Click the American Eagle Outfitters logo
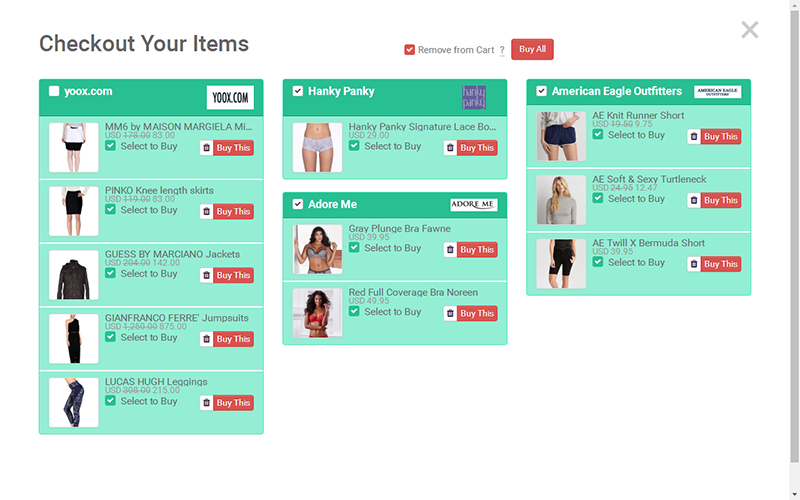This screenshot has width=800, height=500. click(717, 92)
